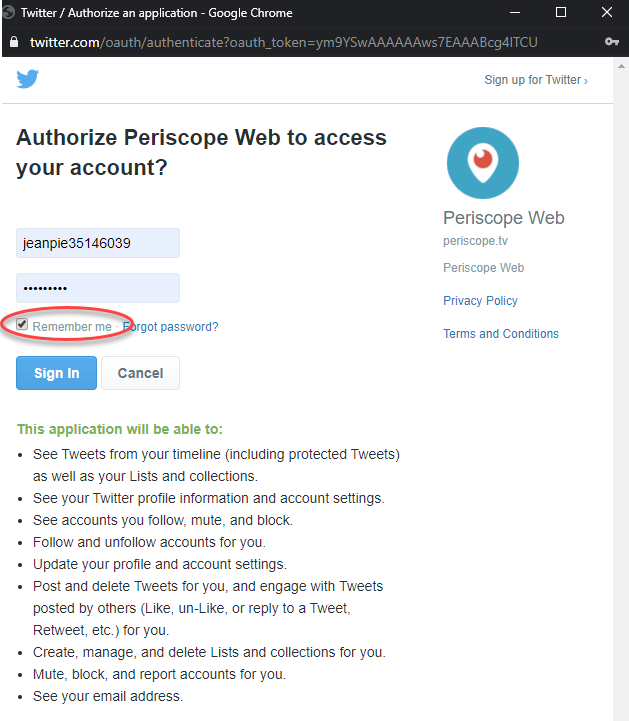Click the username field with jeanpie35146039
The width and height of the screenshot is (629, 721).
pos(98,243)
